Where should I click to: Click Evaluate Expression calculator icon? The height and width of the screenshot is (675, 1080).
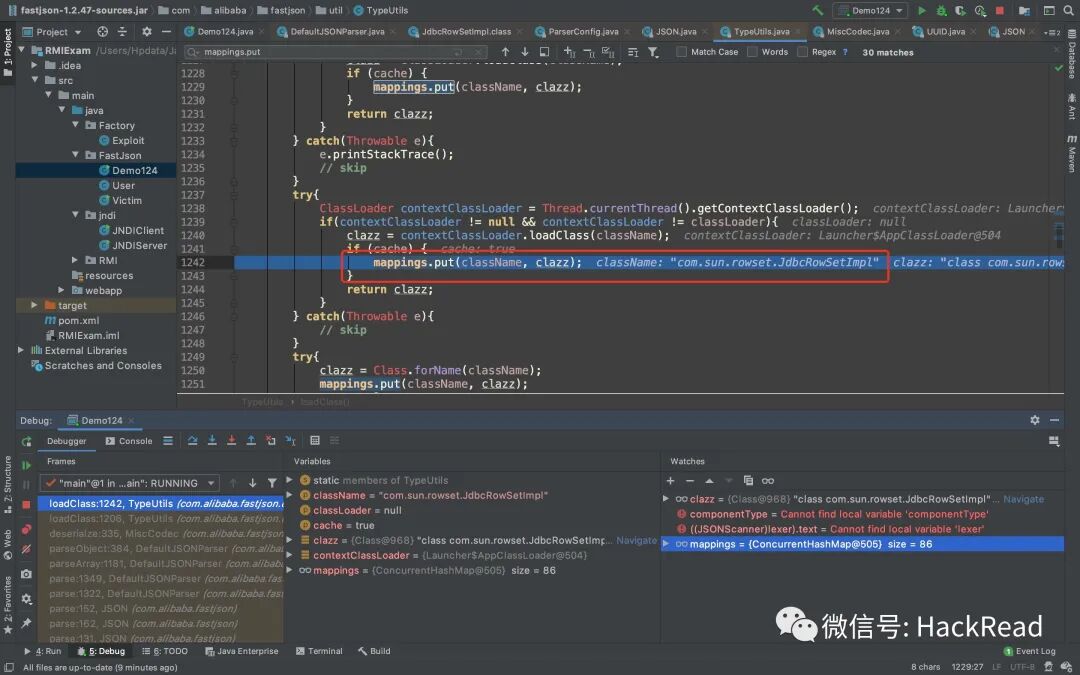[315, 441]
